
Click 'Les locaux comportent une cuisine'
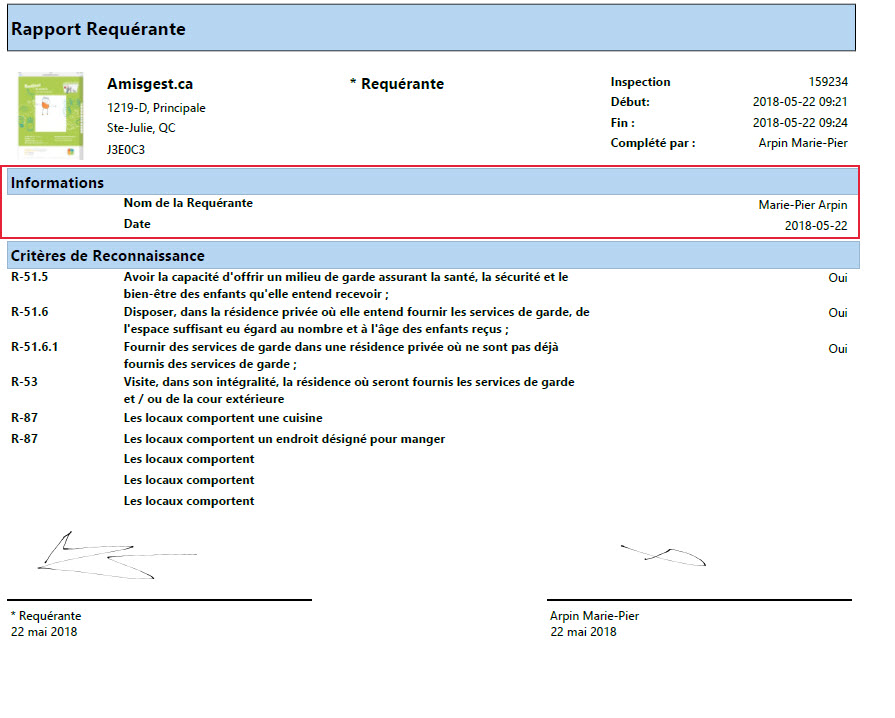tap(223, 418)
